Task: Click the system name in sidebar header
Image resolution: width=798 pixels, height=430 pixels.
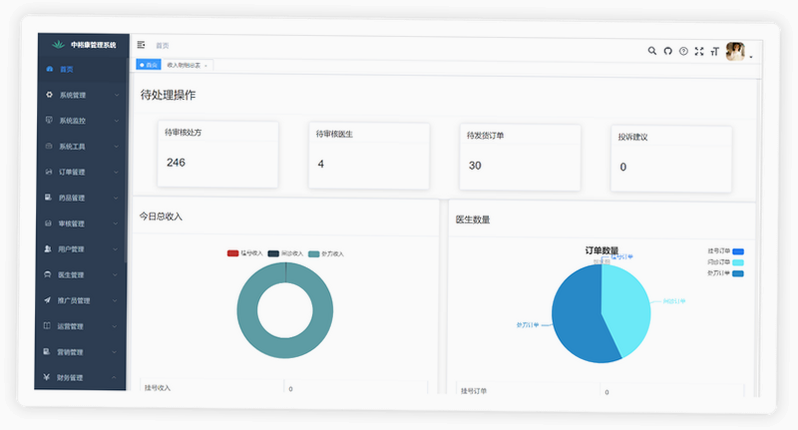Action: tap(94, 45)
